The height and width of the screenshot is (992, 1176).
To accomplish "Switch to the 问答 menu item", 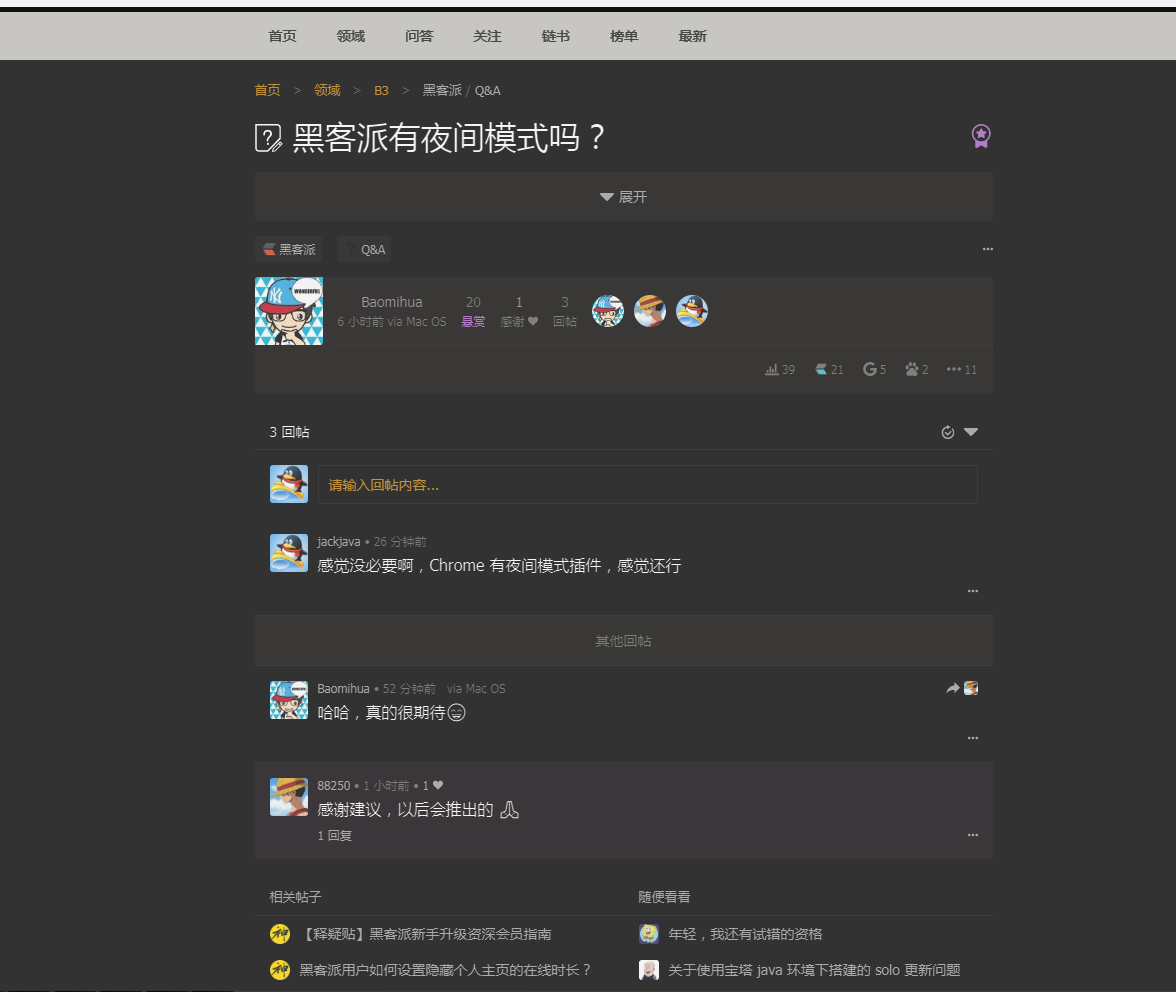I will [419, 36].
